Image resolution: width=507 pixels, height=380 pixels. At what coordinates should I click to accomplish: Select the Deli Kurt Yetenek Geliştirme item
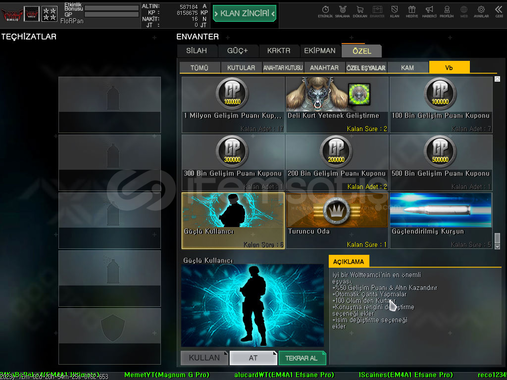coord(337,104)
